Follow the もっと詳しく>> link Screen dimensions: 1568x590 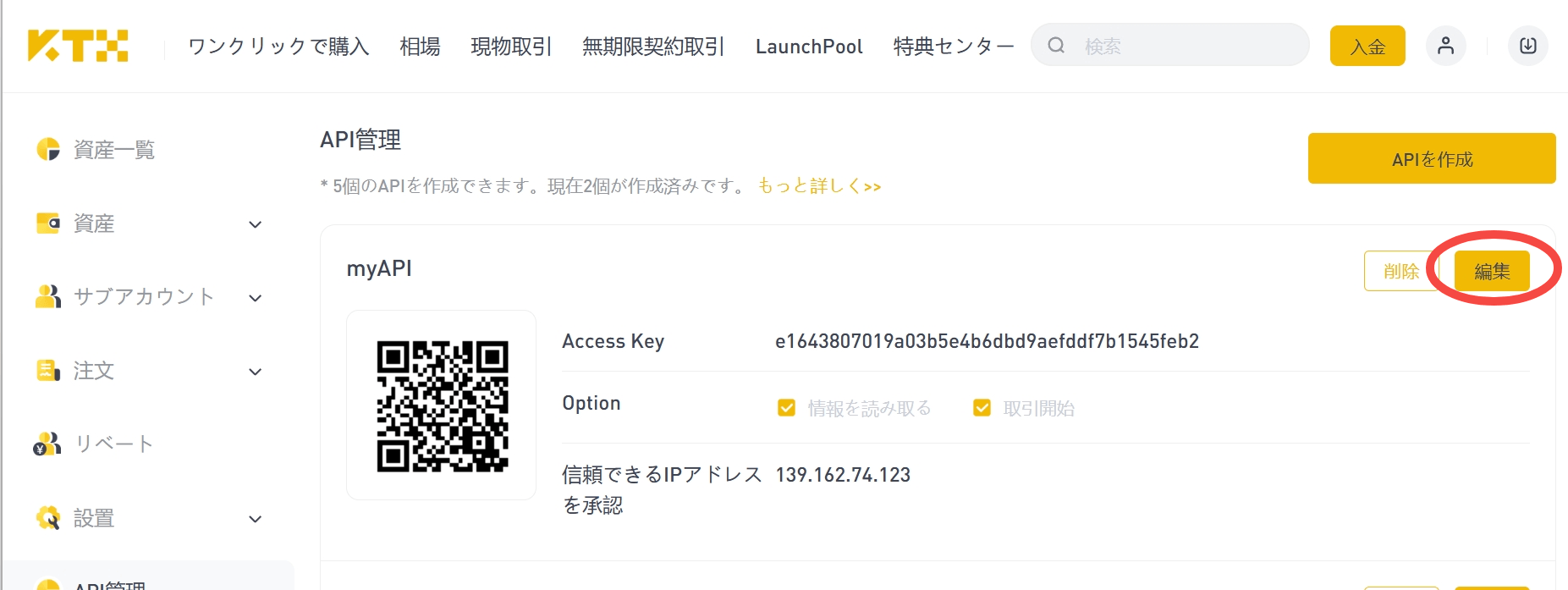pos(819,185)
